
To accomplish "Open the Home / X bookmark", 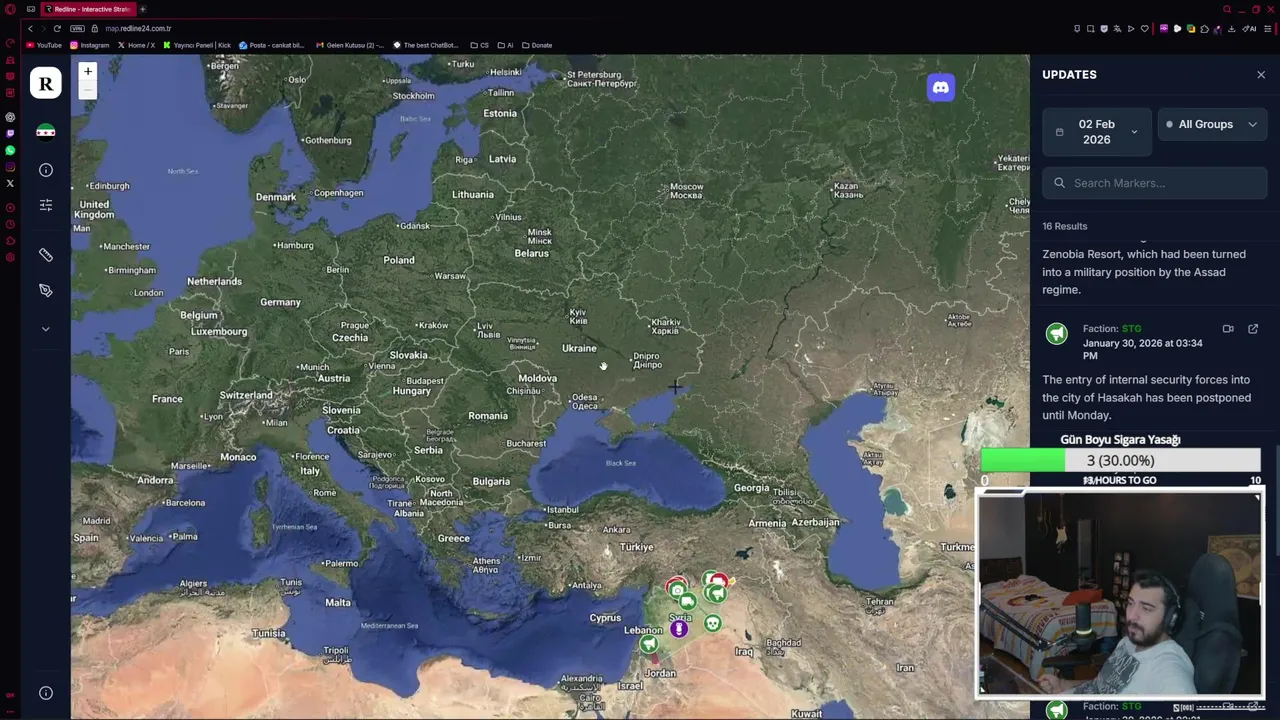I will (x=136, y=45).
